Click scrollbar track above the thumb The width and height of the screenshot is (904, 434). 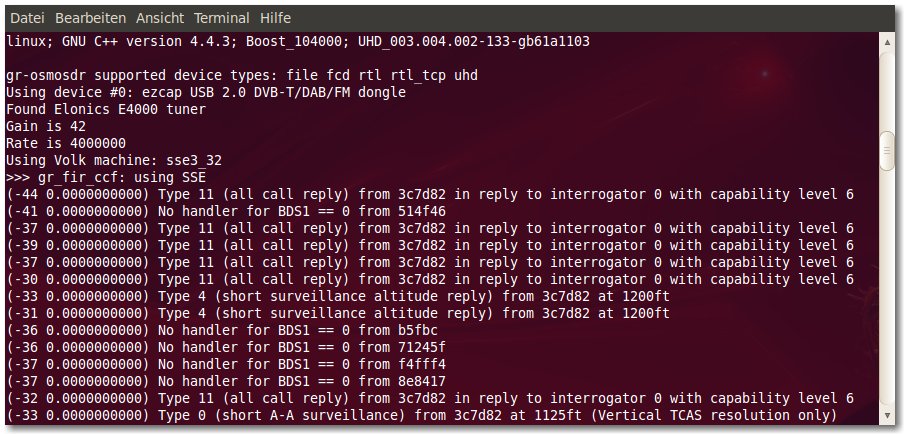point(887,89)
